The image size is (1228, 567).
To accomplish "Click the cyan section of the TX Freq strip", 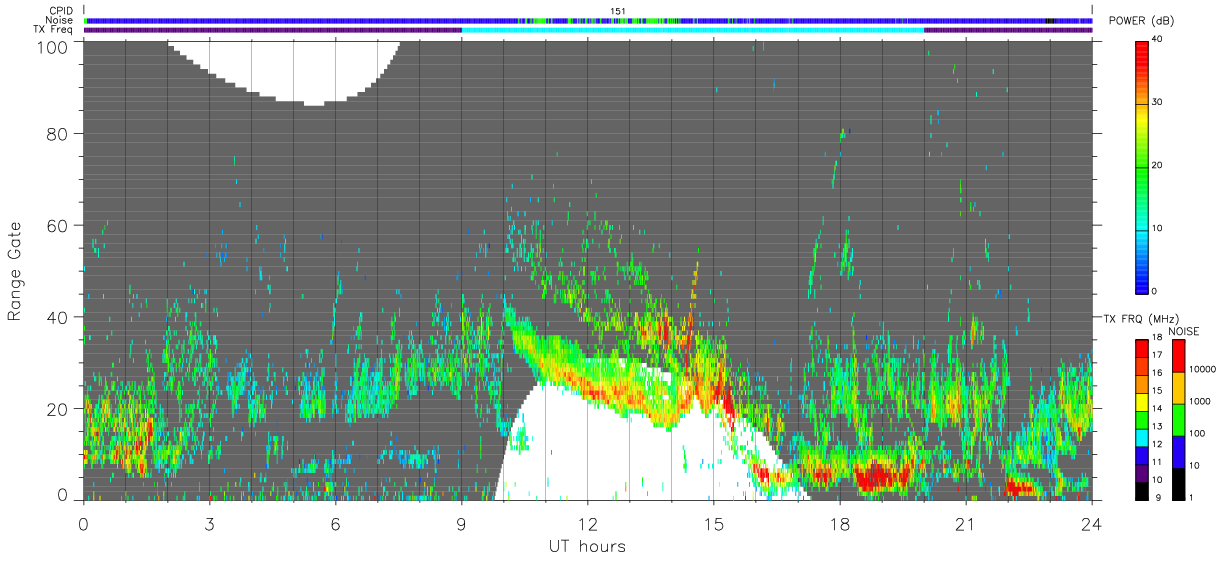I will pyautogui.click(x=693, y=30).
